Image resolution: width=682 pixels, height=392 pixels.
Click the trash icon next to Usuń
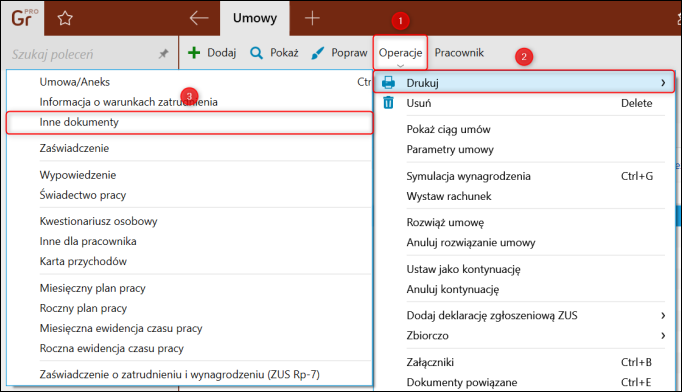tap(388, 103)
